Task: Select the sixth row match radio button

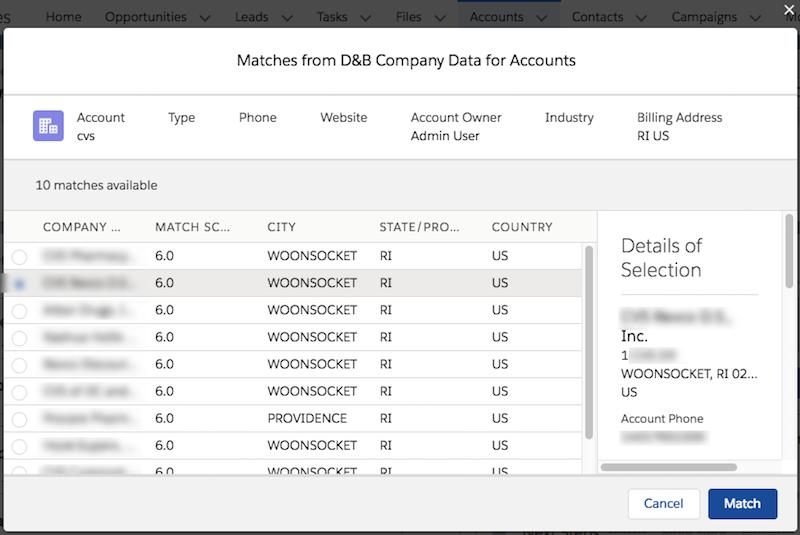Action: click(x=19, y=392)
